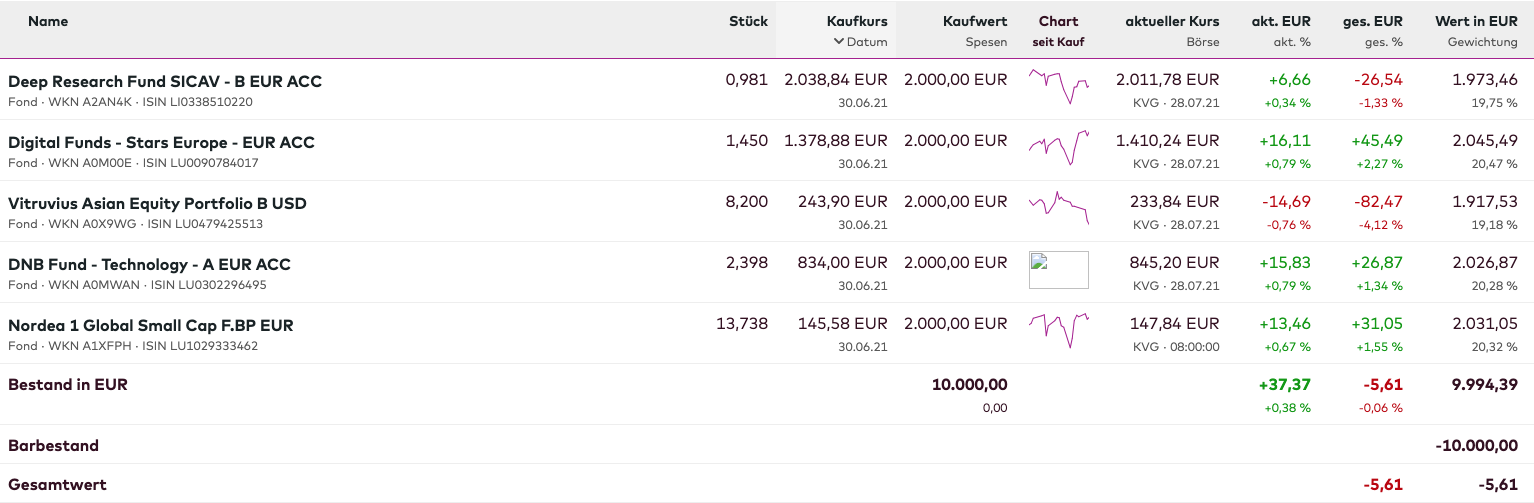Click the Gewichtung subheader under Wert in EUR

1482,42
